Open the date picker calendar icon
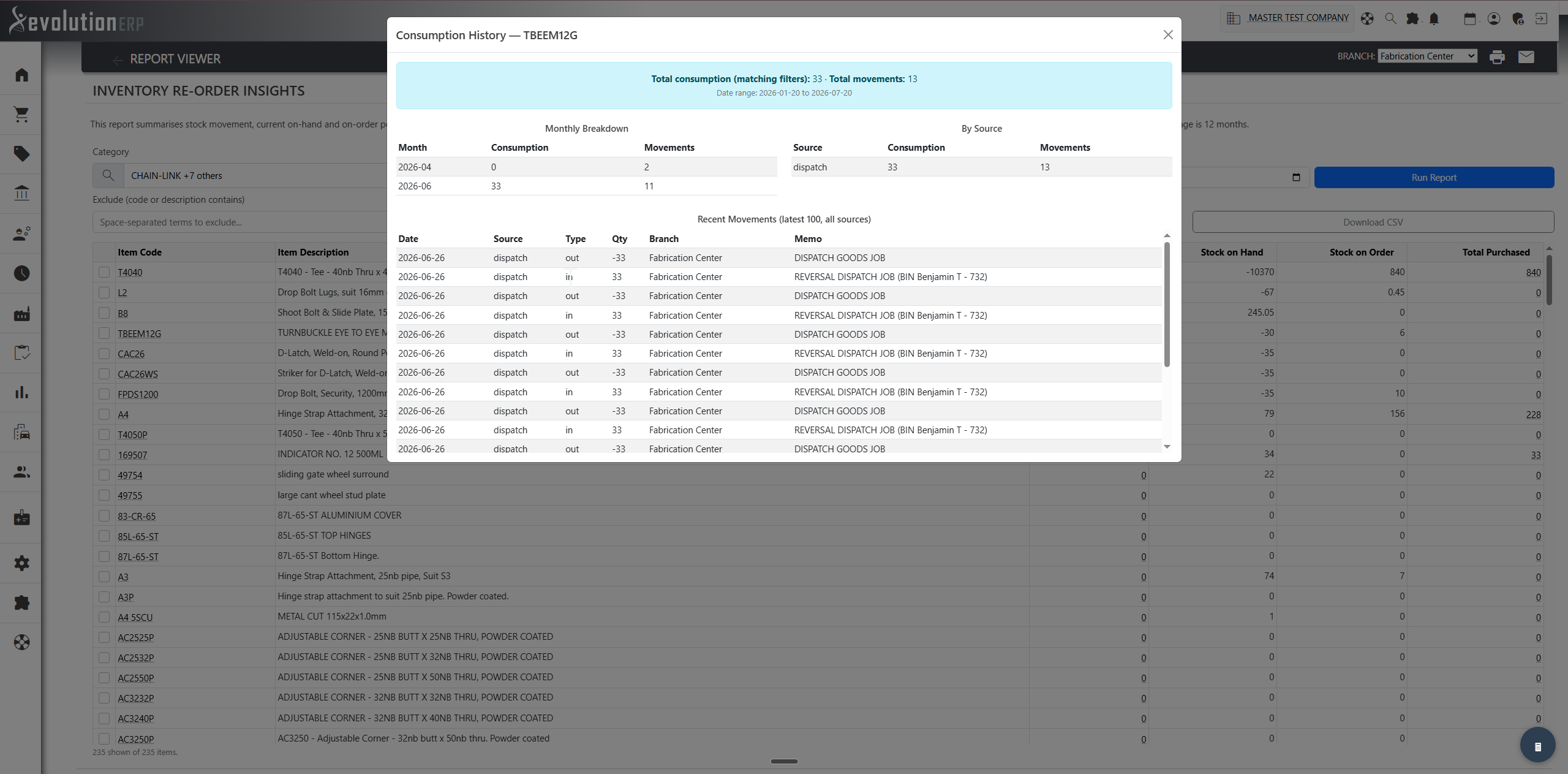1568x774 pixels. [x=1296, y=178]
